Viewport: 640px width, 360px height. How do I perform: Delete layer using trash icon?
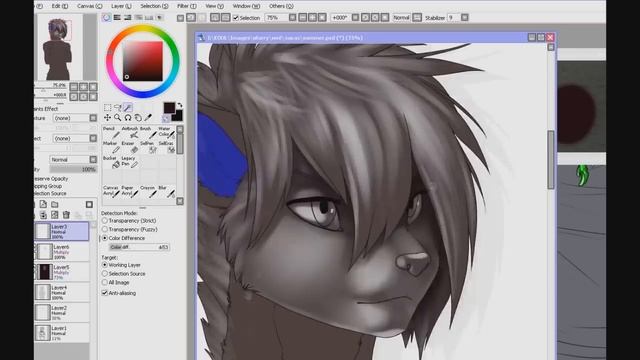pyautogui.click(x=66, y=215)
